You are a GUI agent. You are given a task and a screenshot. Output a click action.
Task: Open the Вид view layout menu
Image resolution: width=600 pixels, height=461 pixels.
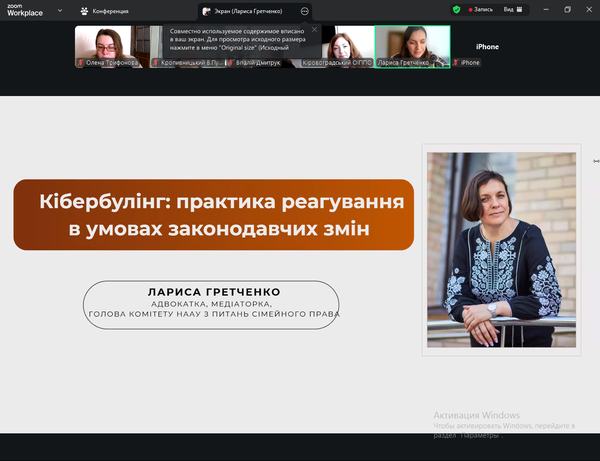[x=512, y=9]
